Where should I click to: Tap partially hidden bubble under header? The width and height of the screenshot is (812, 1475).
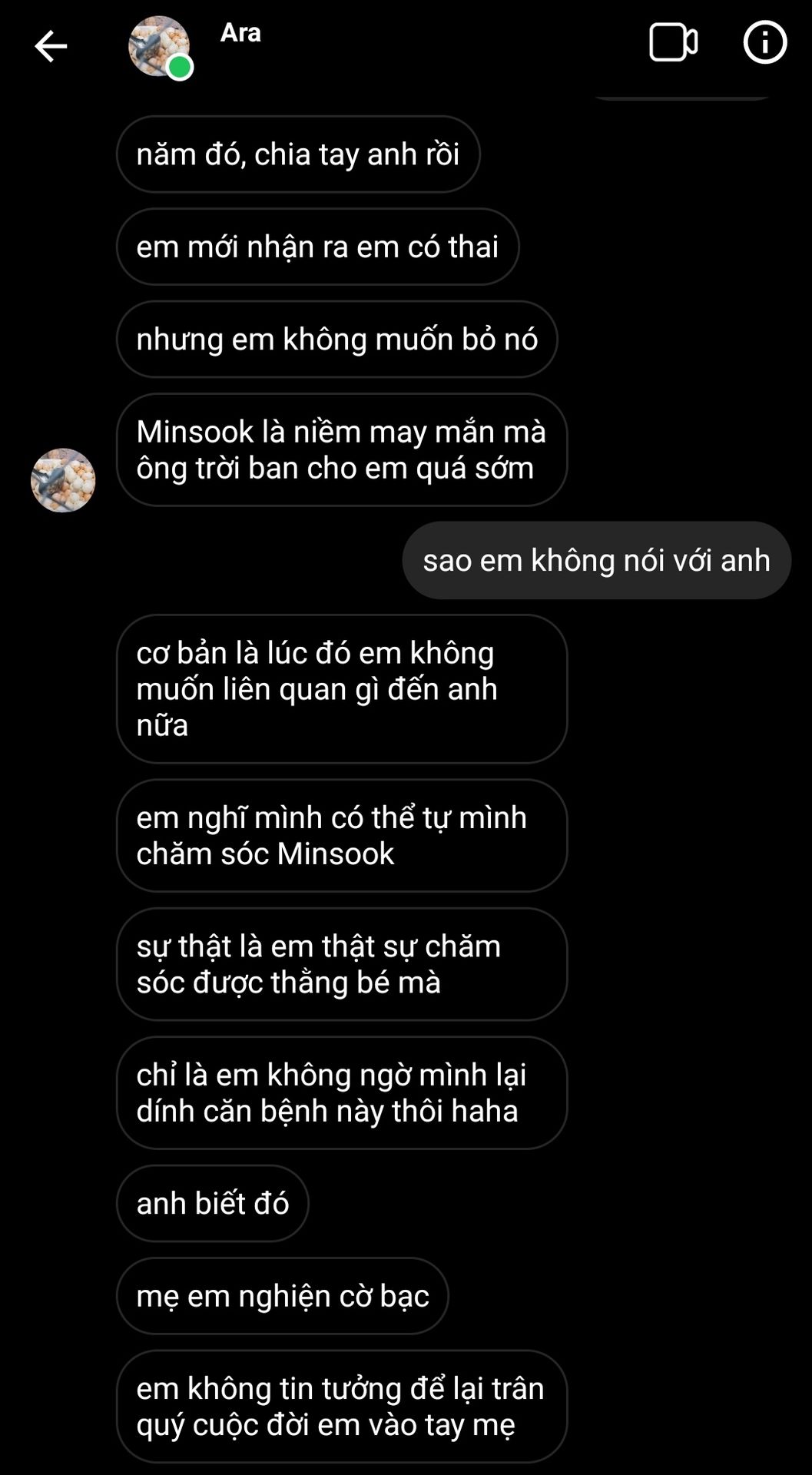point(682,95)
